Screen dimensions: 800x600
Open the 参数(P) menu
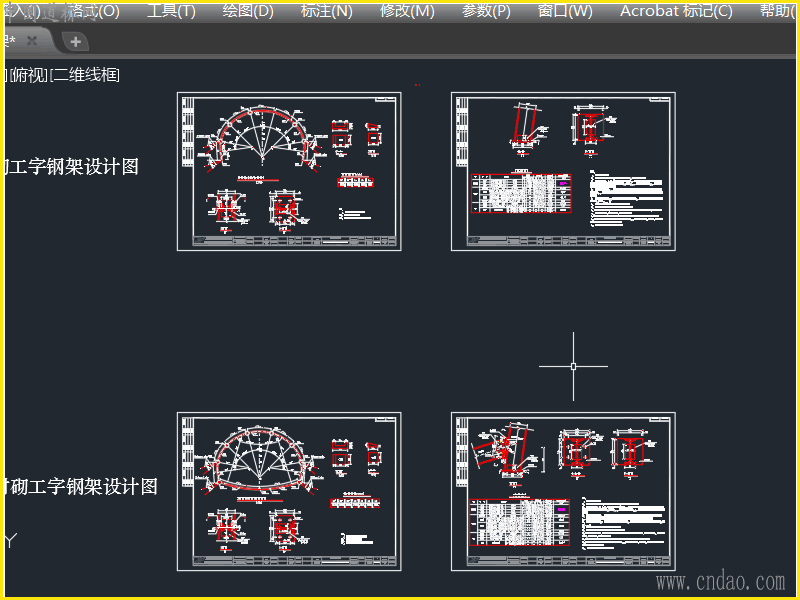pyautogui.click(x=486, y=11)
